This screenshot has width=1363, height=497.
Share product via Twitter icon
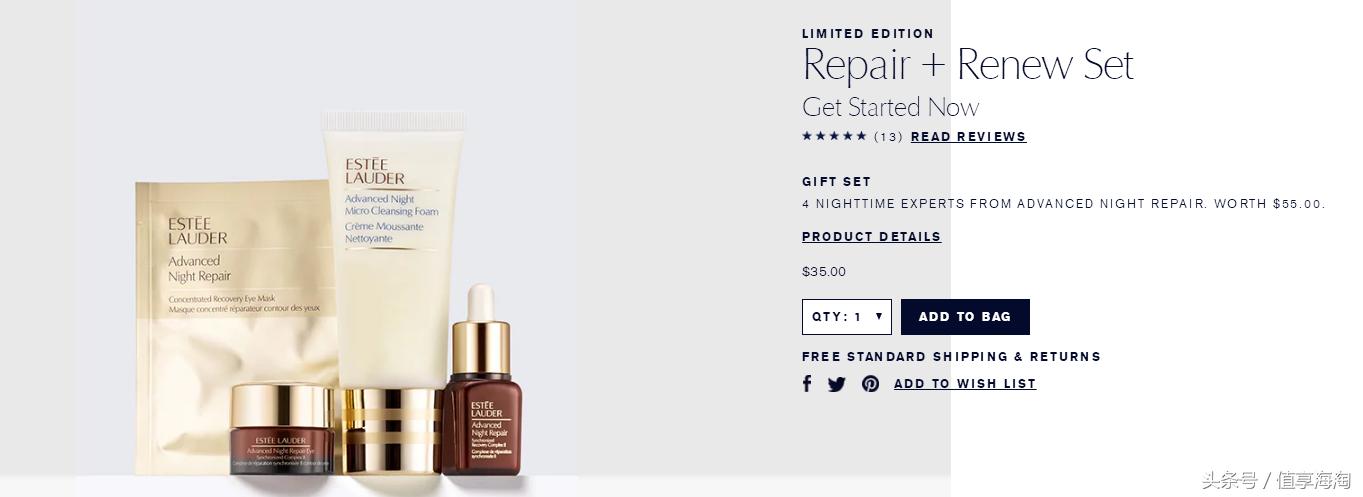click(837, 384)
